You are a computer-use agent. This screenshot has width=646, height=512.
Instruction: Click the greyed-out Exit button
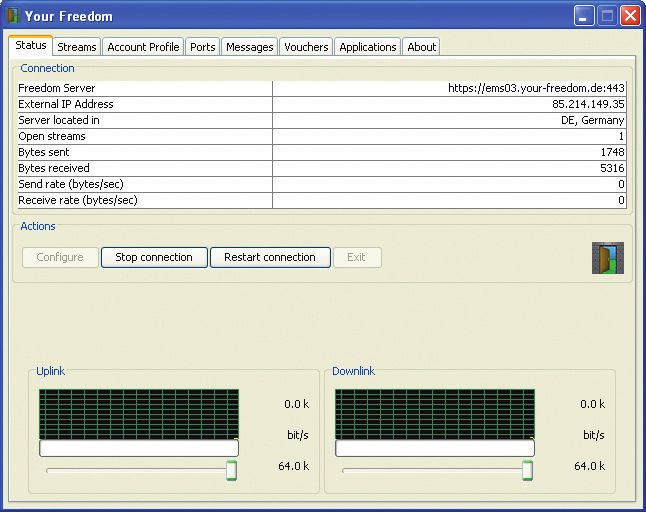pos(357,257)
